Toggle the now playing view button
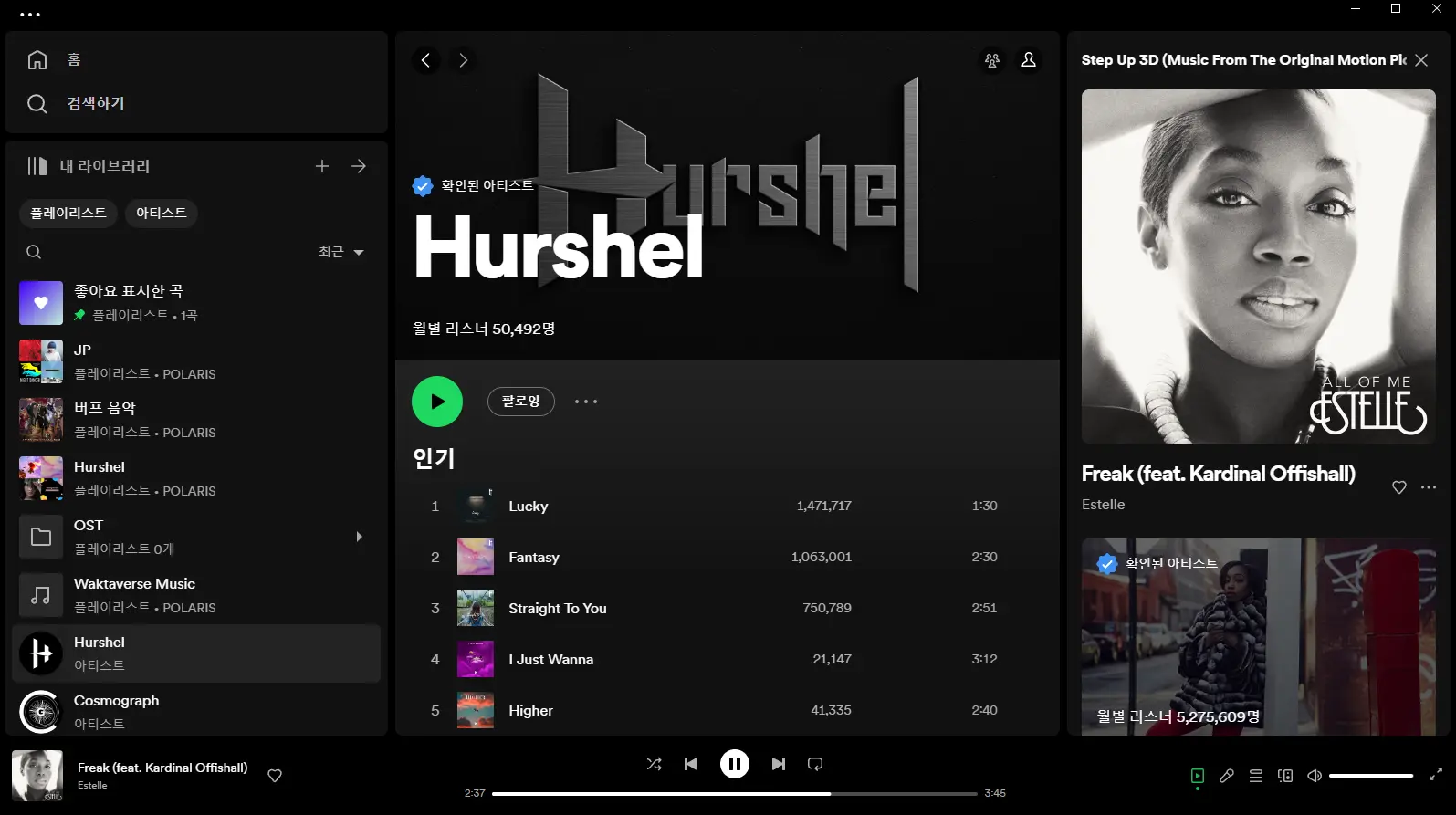This screenshot has width=1456, height=815. click(1198, 776)
